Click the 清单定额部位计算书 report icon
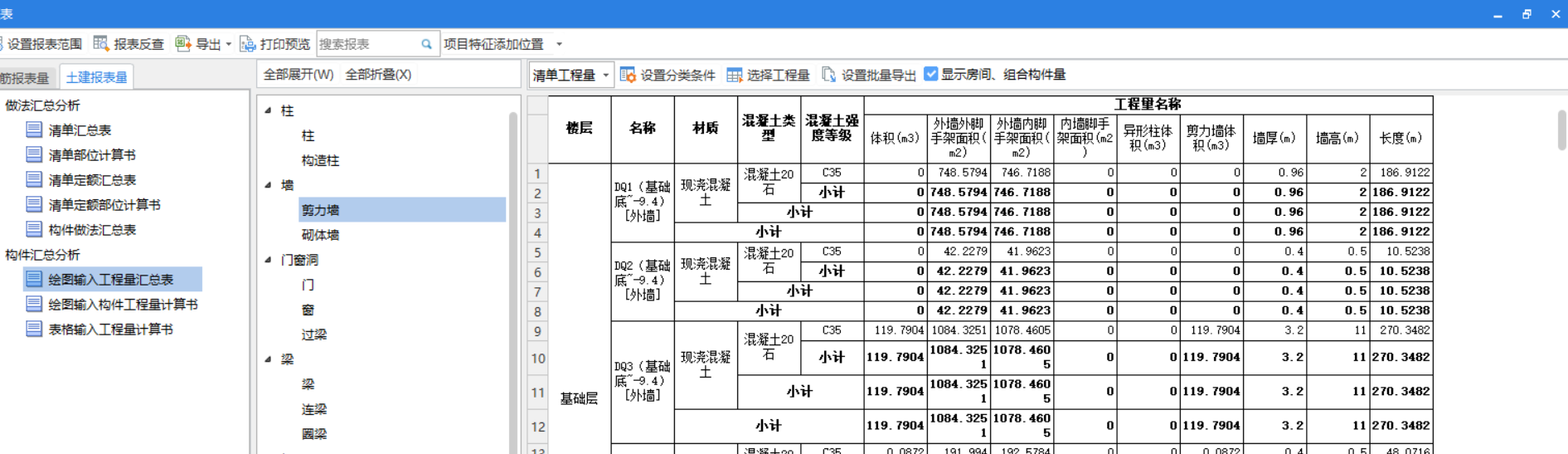This screenshot has width=1568, height=454. click(x=34, y=204)
